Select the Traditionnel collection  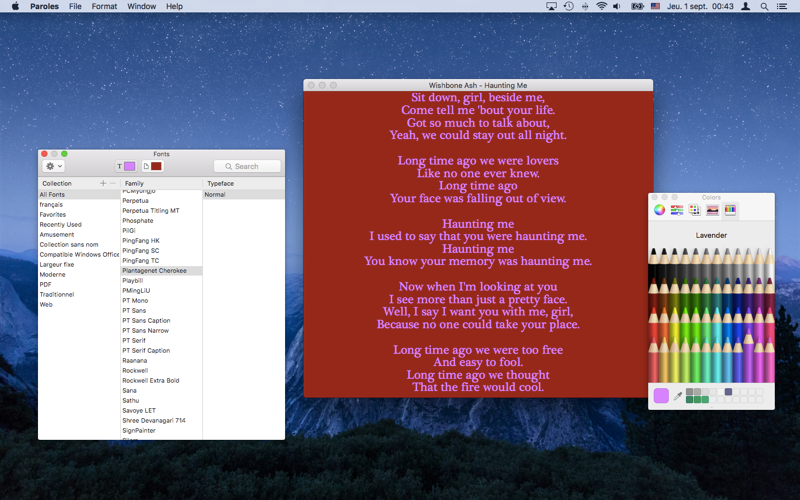tap(79, 294)
